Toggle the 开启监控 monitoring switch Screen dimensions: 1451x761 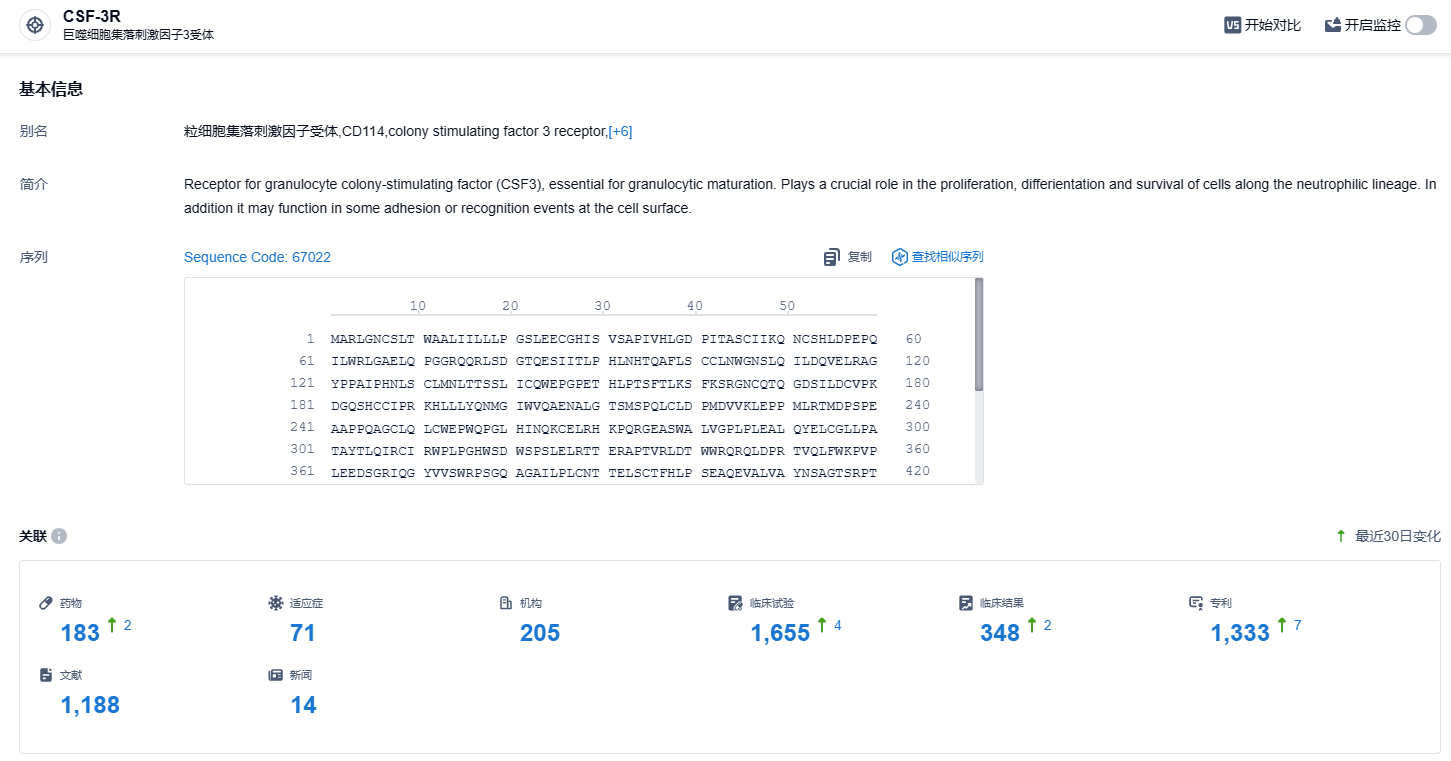(x=1420, y=25)
